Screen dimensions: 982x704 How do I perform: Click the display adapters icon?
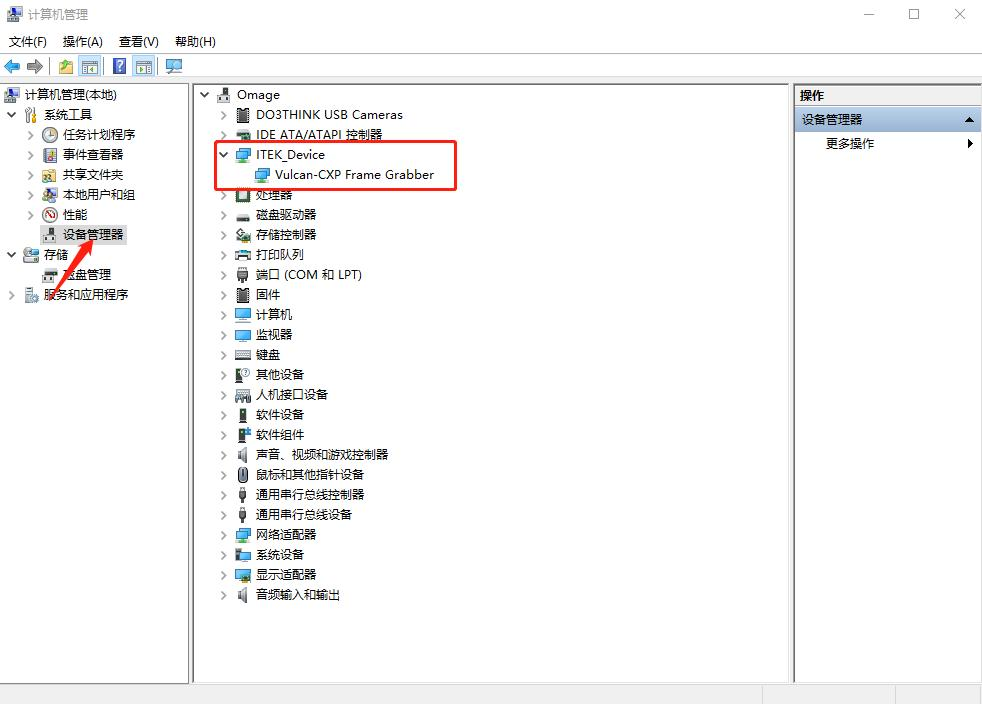tap(243, 575)
